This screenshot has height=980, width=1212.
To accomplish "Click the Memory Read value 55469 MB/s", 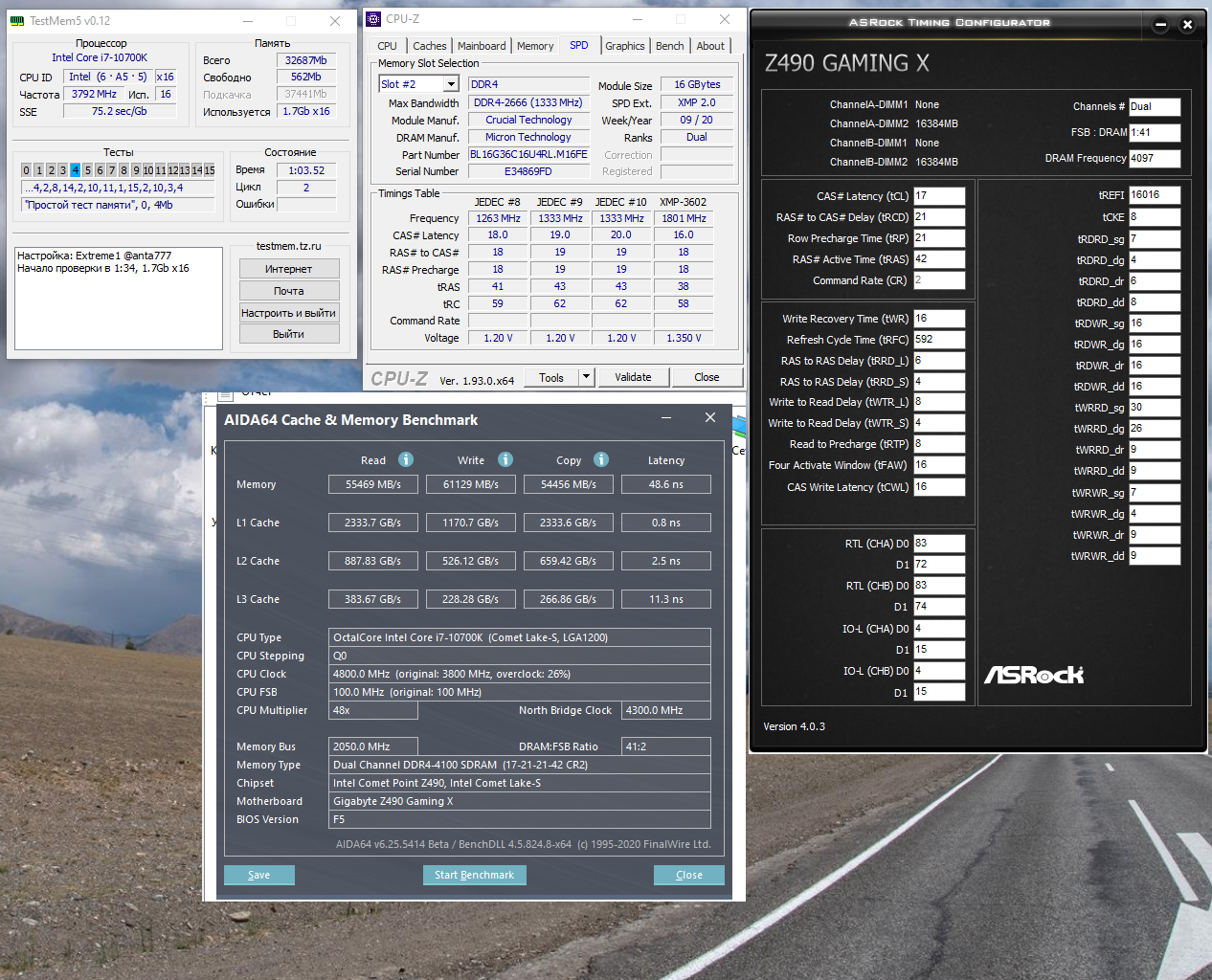I will coord(373,484).
